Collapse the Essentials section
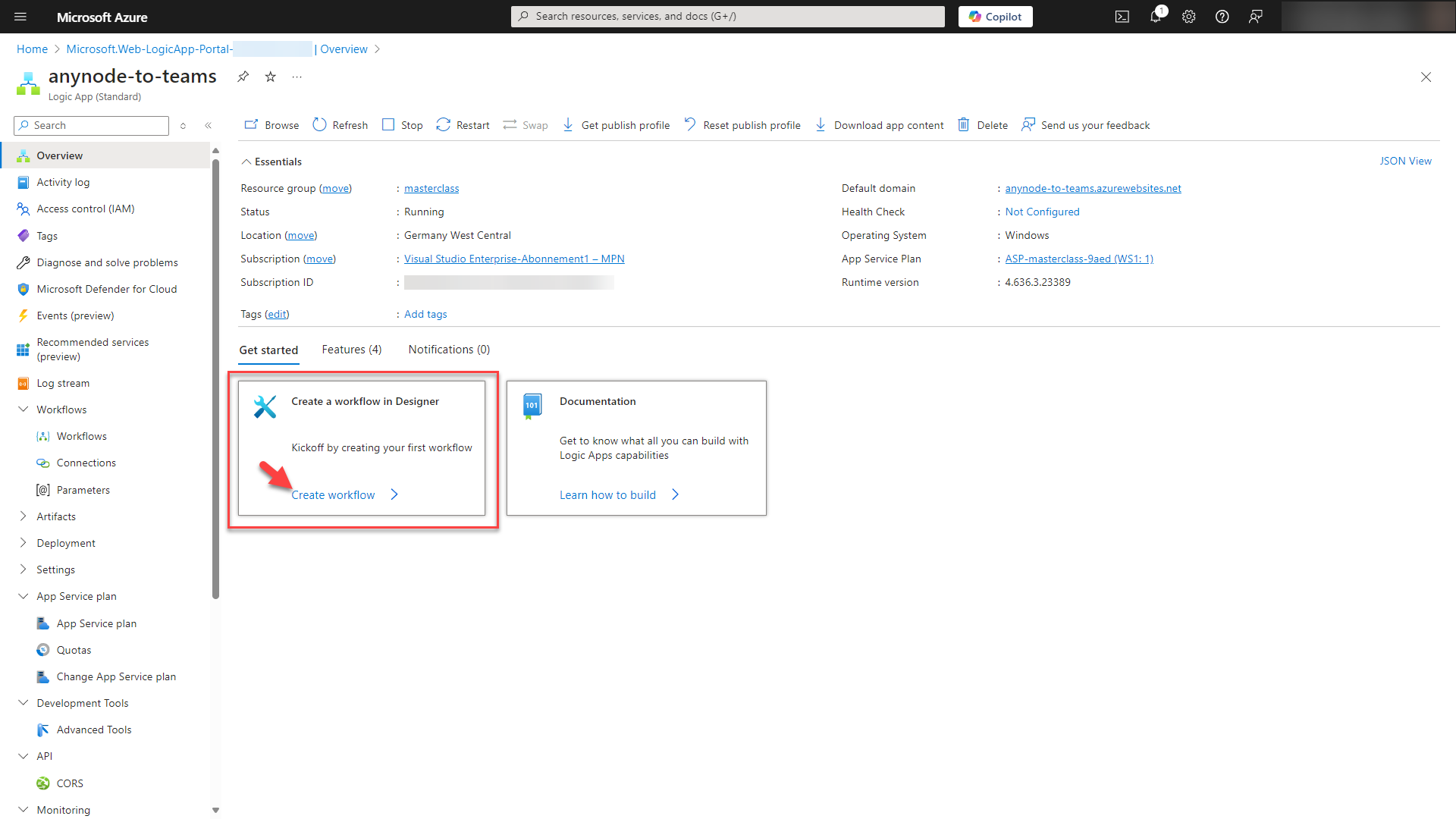Viewport: 1456px width, 819px height. [x=246, y=161]
